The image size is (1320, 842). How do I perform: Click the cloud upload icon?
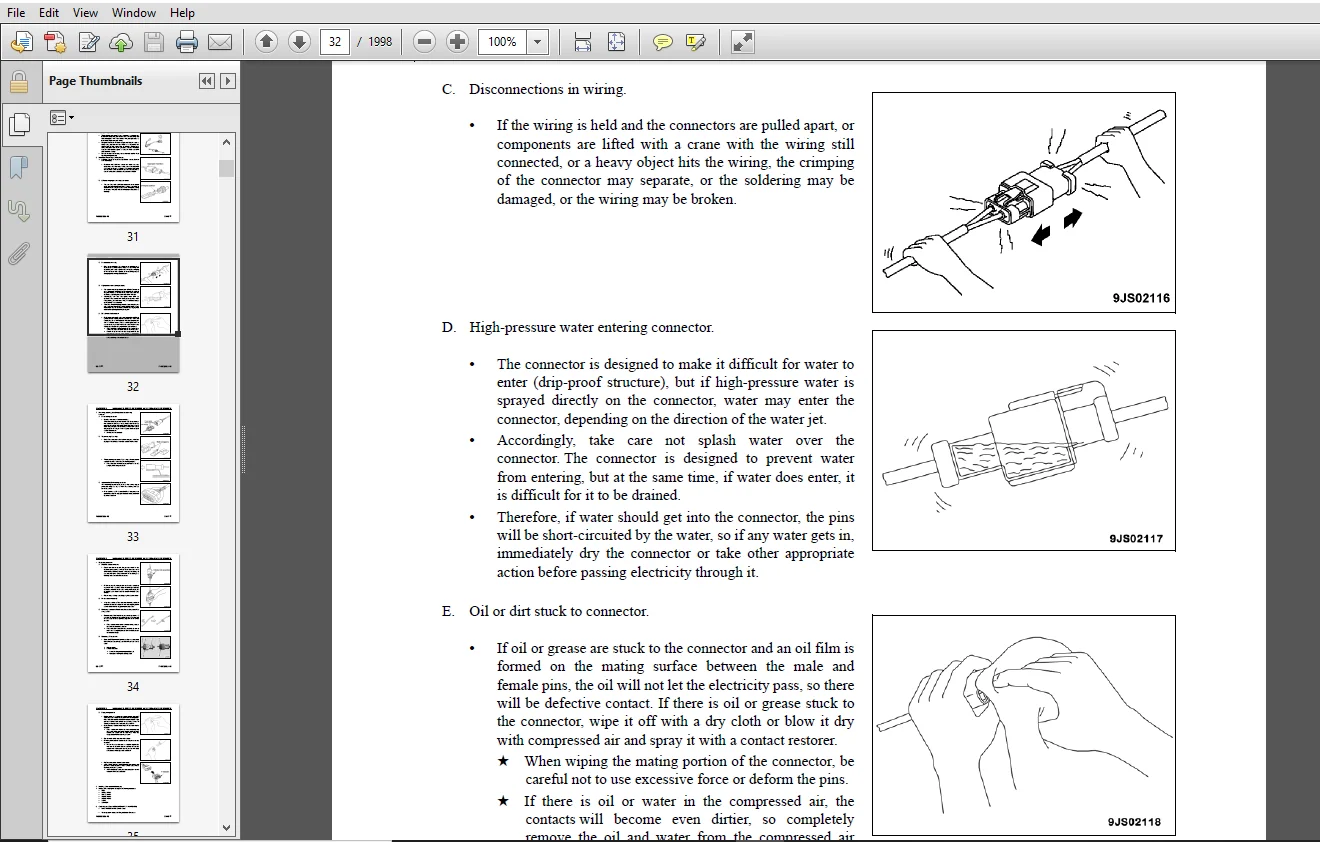coord(121,42)
